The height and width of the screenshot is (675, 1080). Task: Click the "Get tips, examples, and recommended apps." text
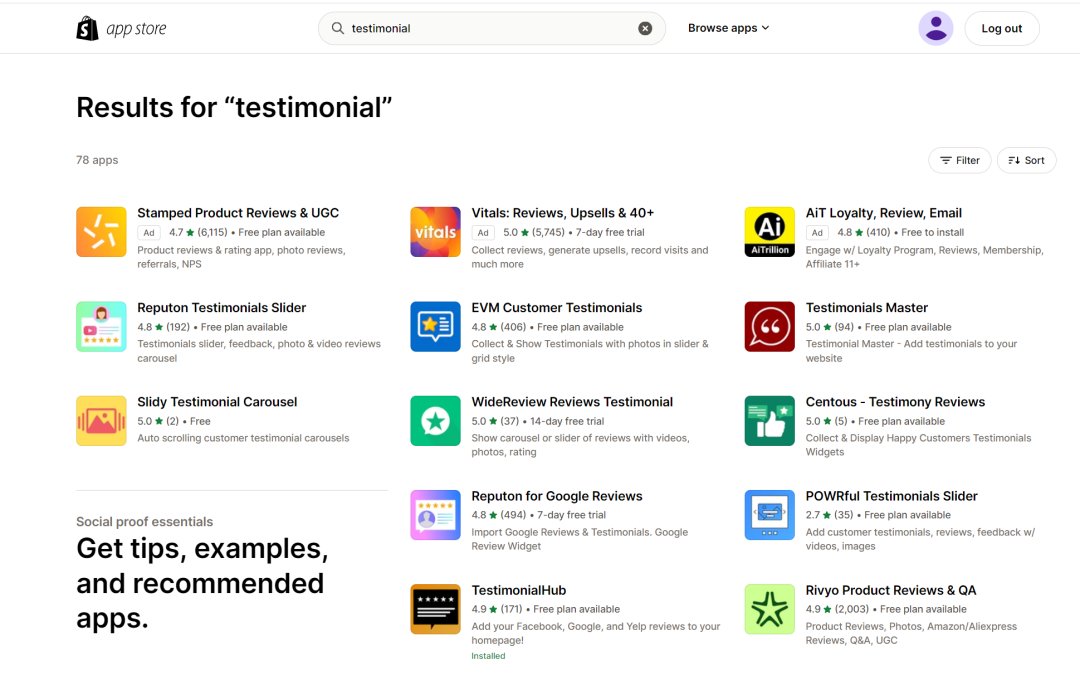(x=202, y=583)
